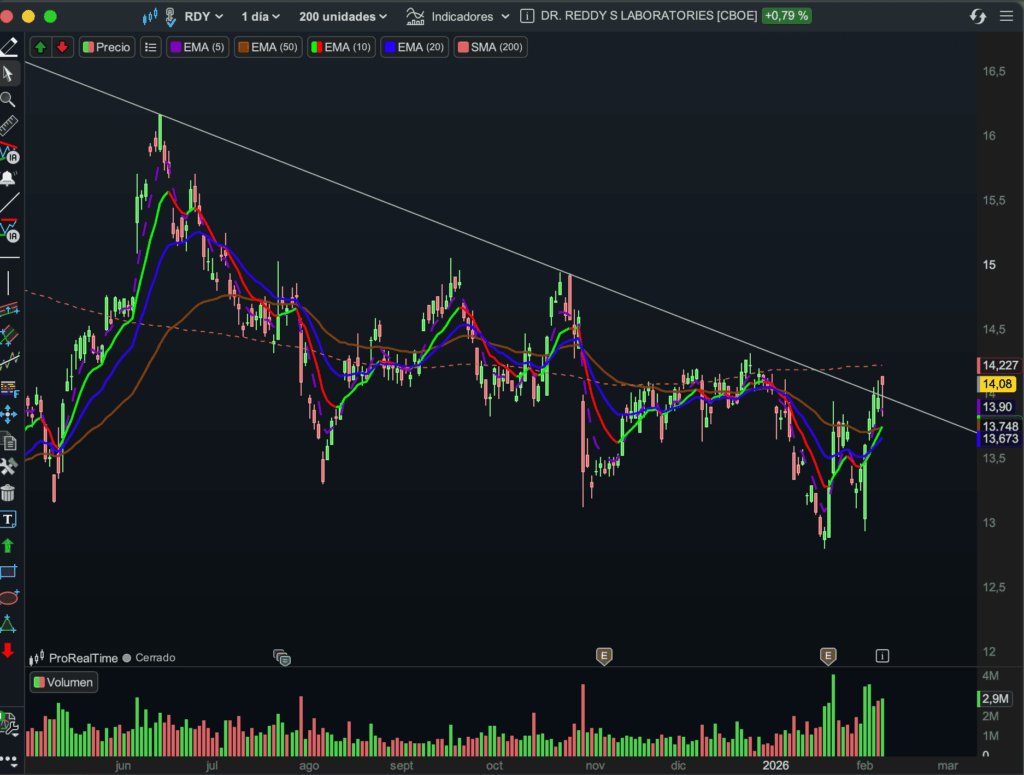Expand the '1 día' timeframe dropdown
The image size is (1024, 775).
(260, 16)
